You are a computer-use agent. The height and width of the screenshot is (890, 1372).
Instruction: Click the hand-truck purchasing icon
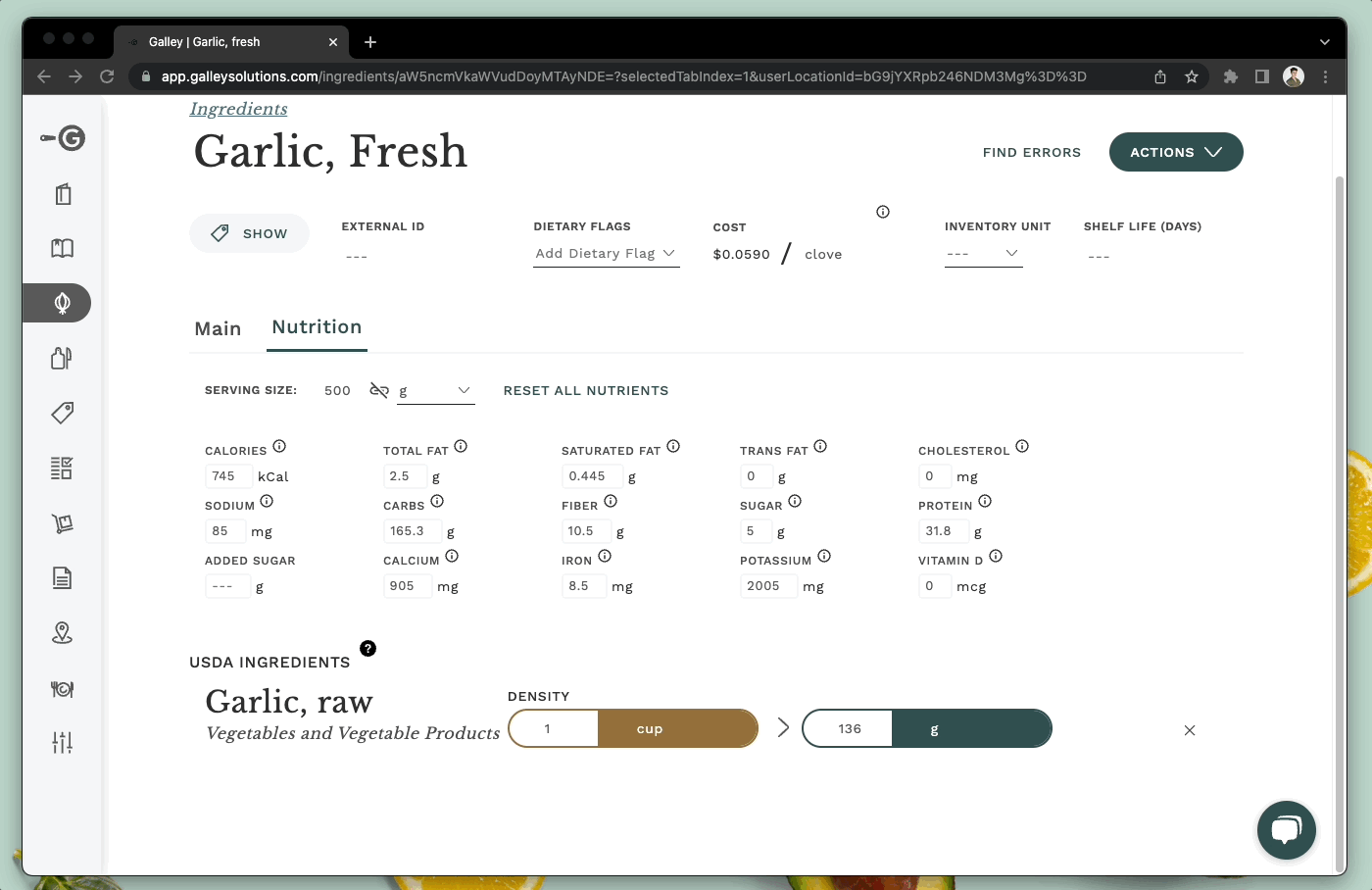point(62,522)
